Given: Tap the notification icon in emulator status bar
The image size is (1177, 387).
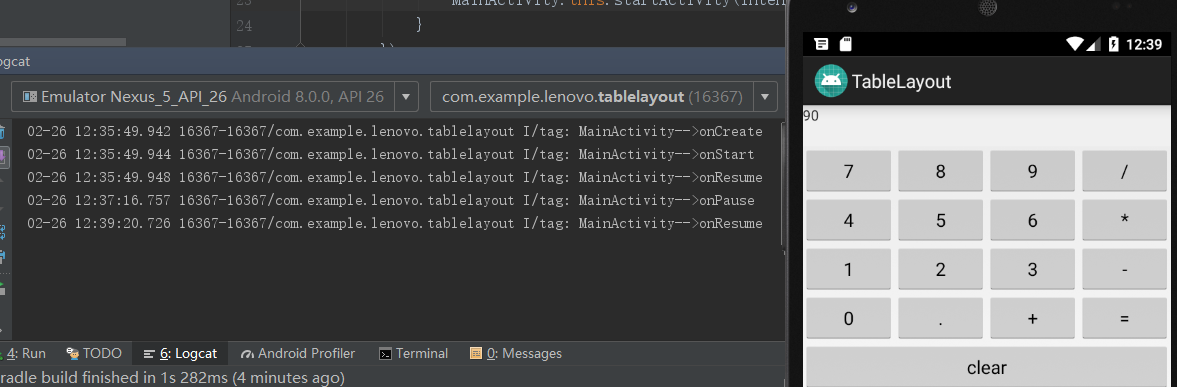Looking at the screenshot, I should (822, 44).
